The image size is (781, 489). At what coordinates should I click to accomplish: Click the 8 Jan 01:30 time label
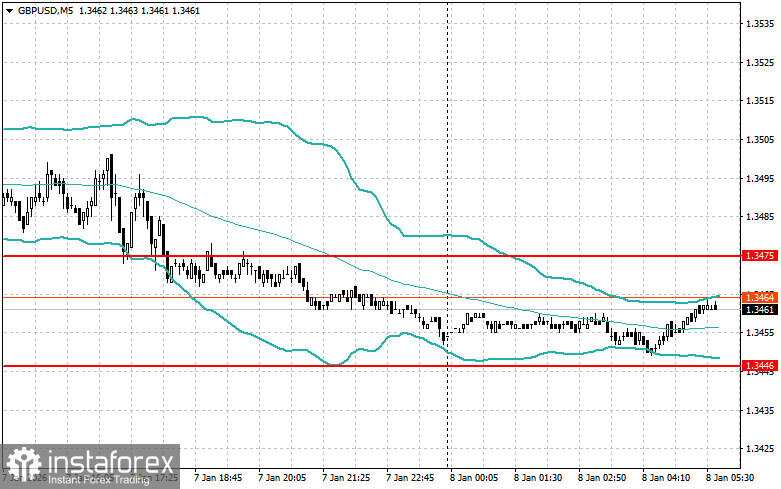coord(538,478)
